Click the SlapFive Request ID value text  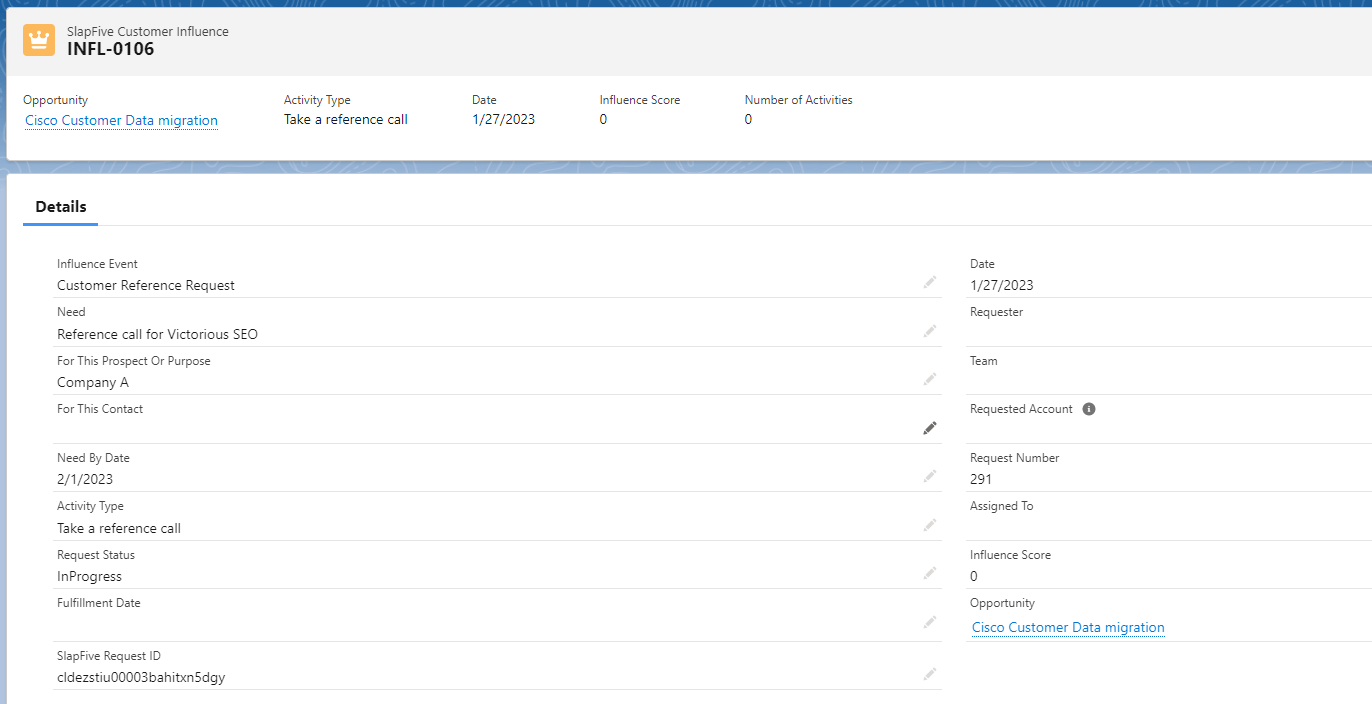pyautogui.click(x=141, y=677)
